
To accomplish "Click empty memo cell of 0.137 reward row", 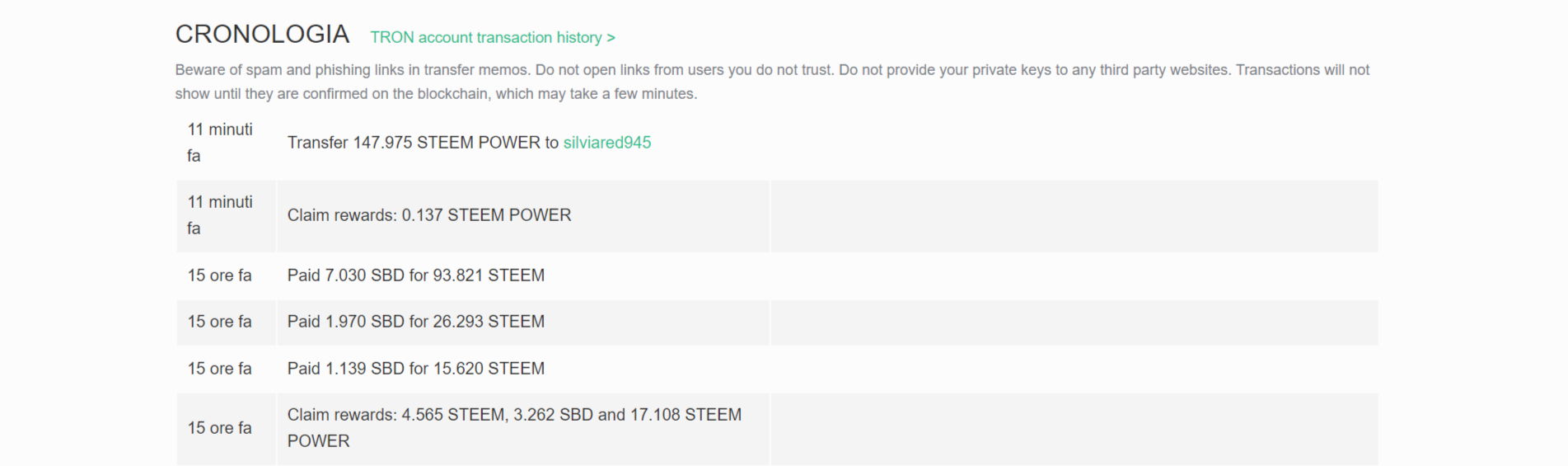I will tap(1074, 216).
